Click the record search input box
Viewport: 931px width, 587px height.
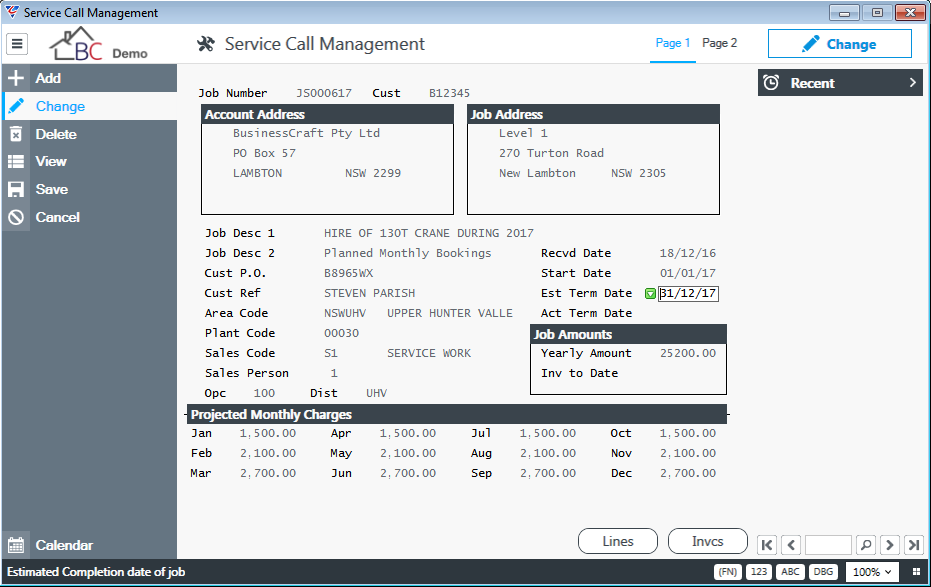(828, 544)
